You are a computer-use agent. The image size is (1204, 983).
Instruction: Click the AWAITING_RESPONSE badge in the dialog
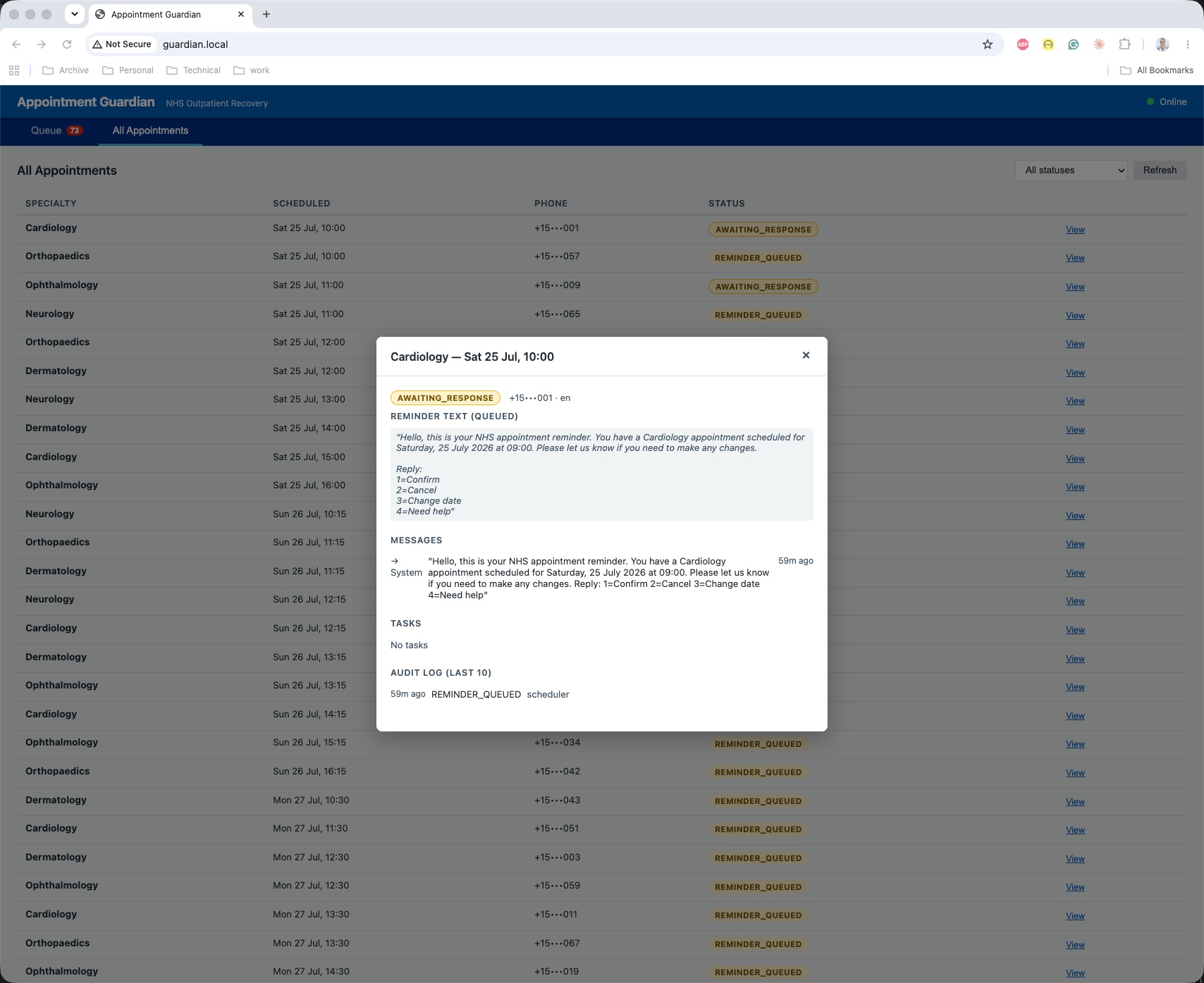(x=446, y=398)
